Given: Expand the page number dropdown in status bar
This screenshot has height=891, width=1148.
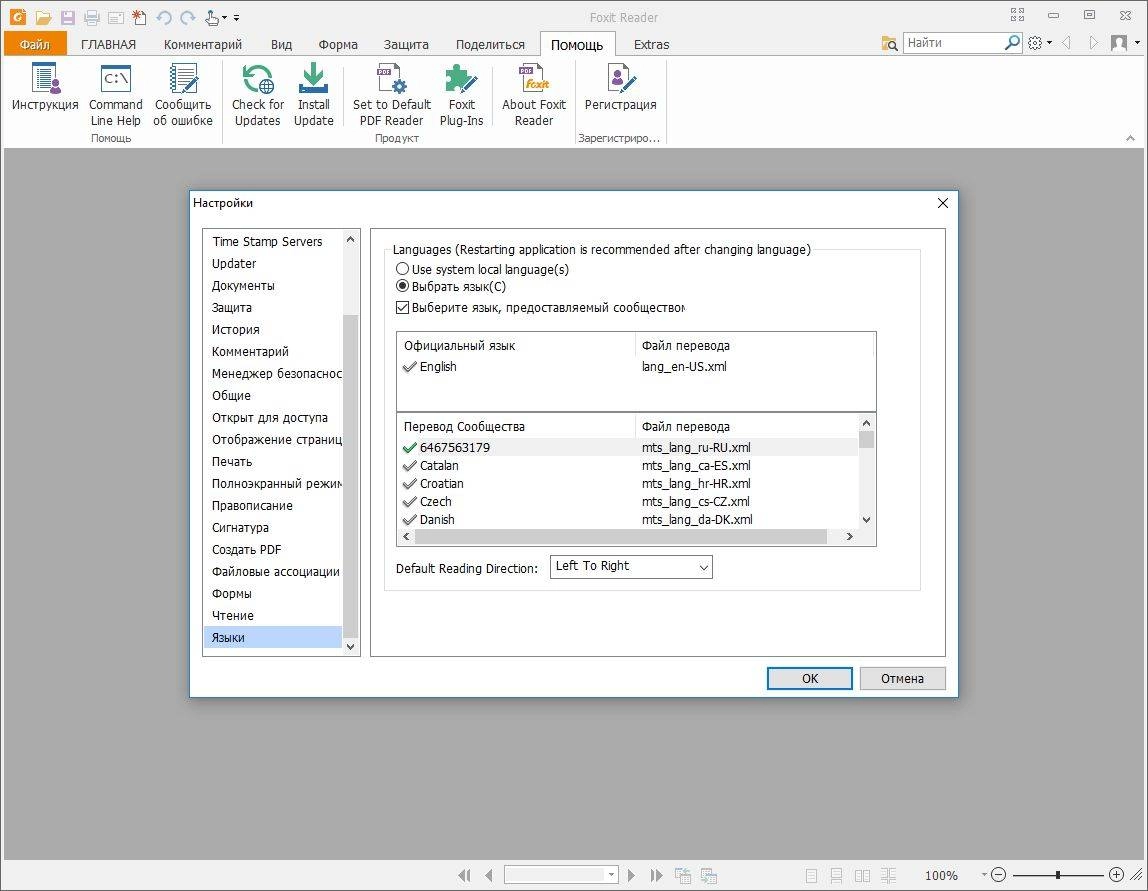Looking at the screenshot, I should pos(611,875).
